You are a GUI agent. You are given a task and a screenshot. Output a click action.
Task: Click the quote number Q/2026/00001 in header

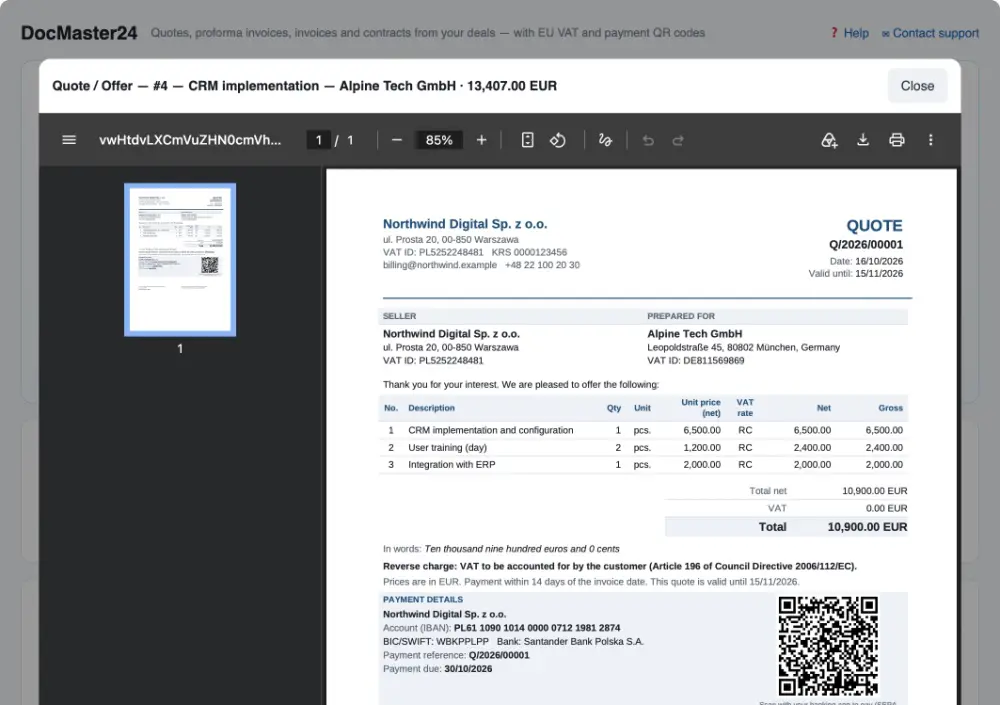tap(865, 244)
